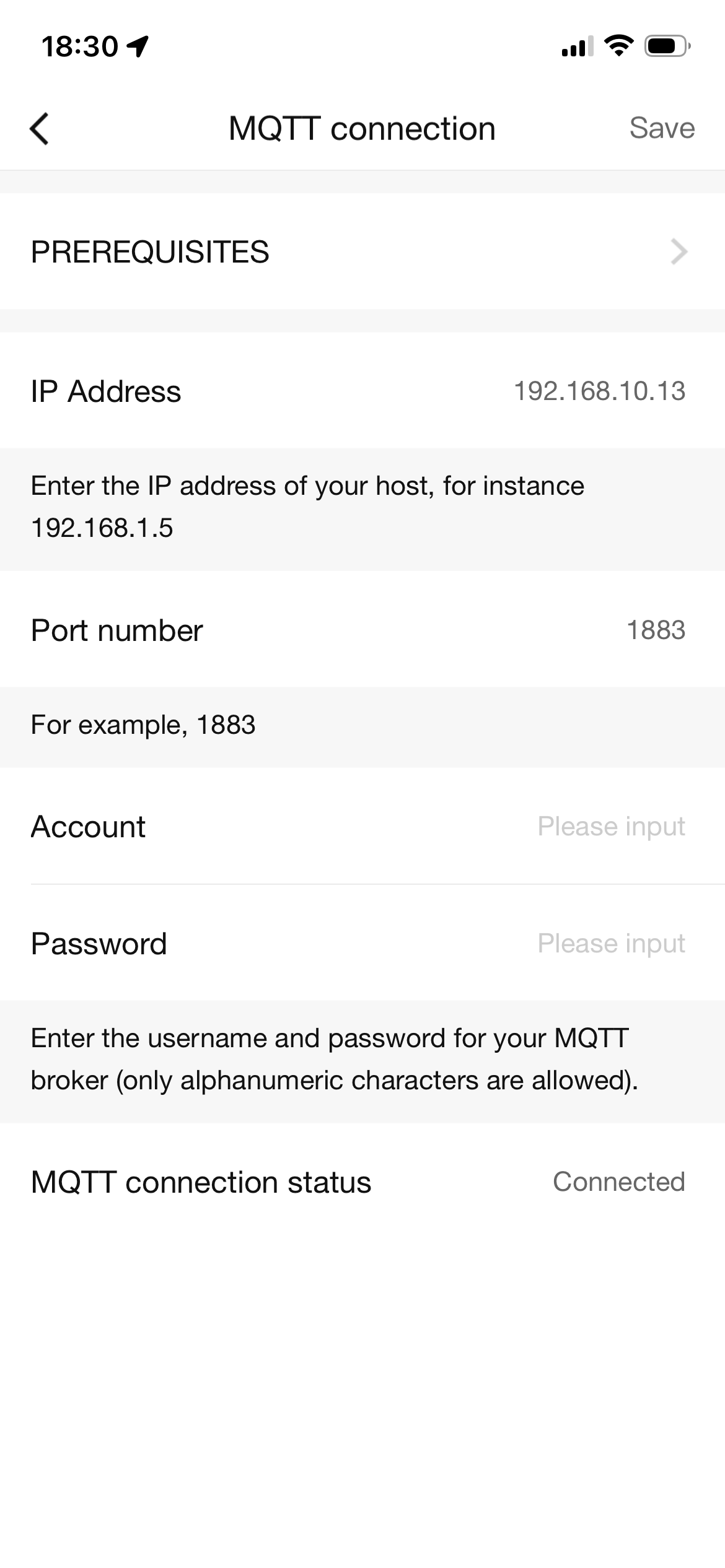
Task: Tap the Wi-Fi status icon
Action: click(618, 45)
